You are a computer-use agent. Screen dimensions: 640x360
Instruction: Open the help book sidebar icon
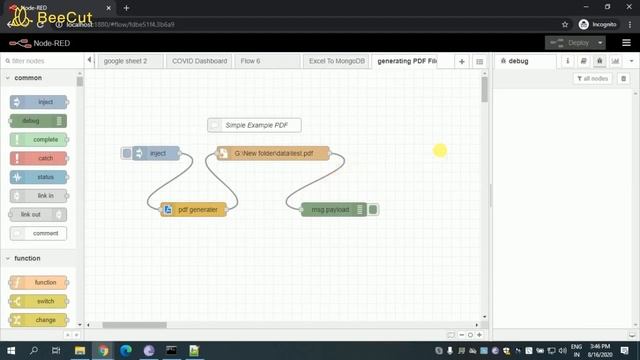583,61
